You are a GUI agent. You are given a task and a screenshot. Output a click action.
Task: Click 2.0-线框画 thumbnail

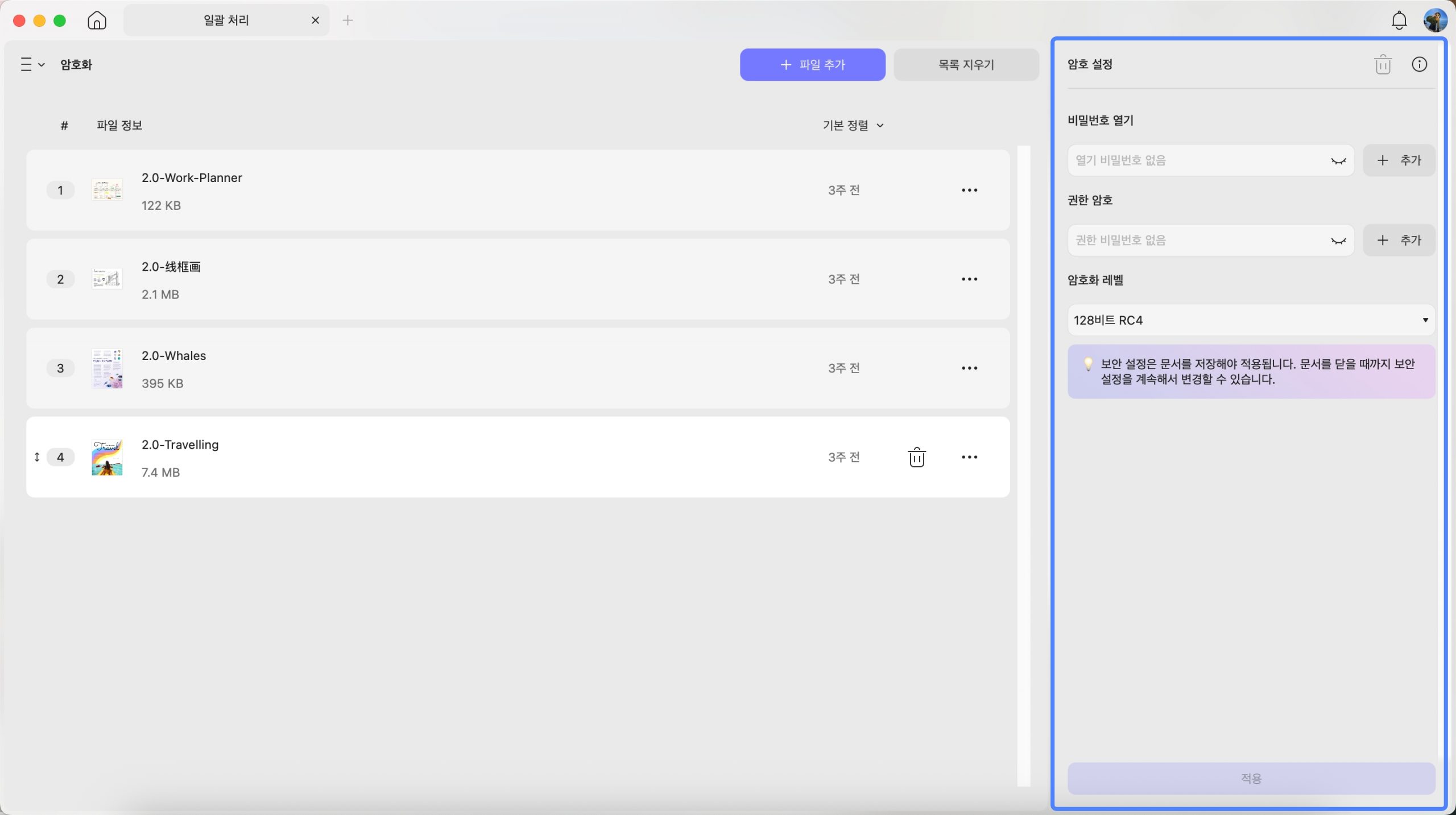point(107,279)
